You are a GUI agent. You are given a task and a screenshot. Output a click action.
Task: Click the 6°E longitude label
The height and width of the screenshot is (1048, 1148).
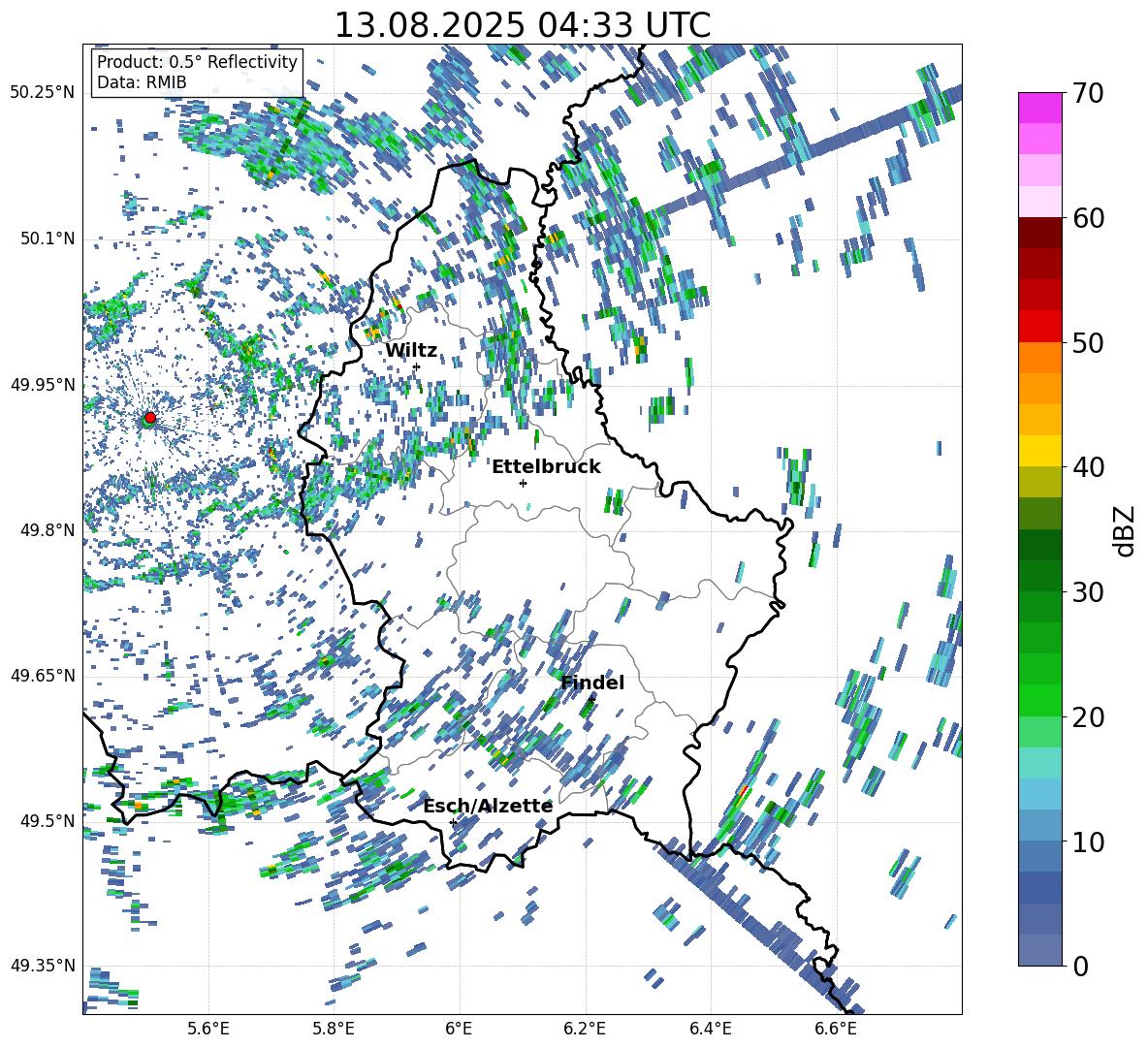pyautogui.click(x=459, y=1029)
